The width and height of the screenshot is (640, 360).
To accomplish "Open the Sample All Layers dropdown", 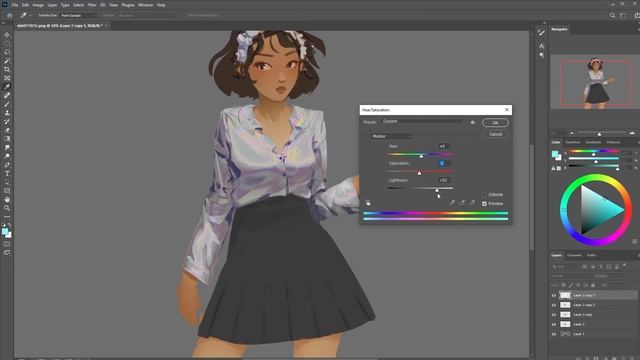I will click(147, 16).
